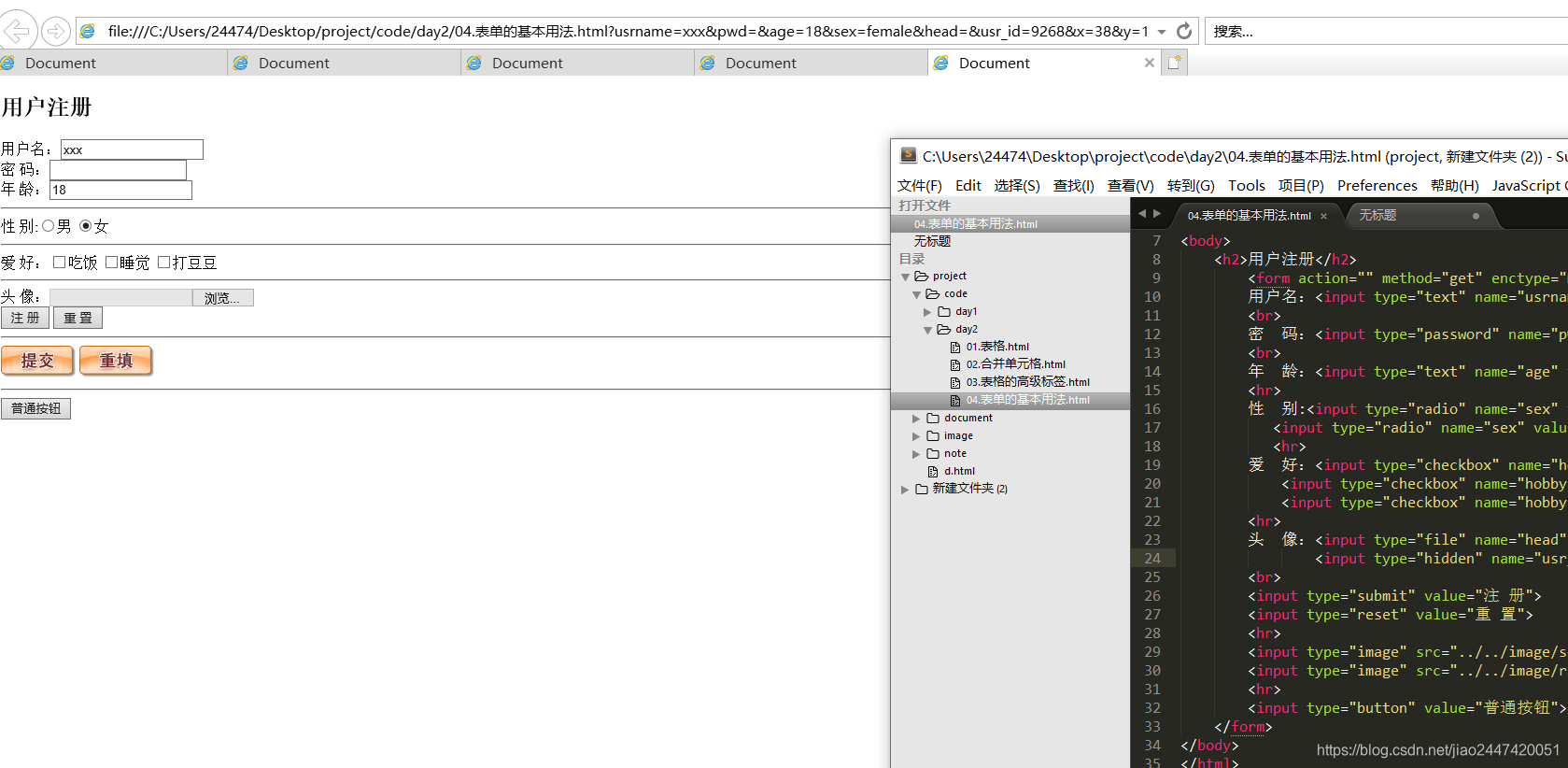Screen dimensions: 1568x768
Task: Switch to the first Document tab
Action: coord(112,63)
